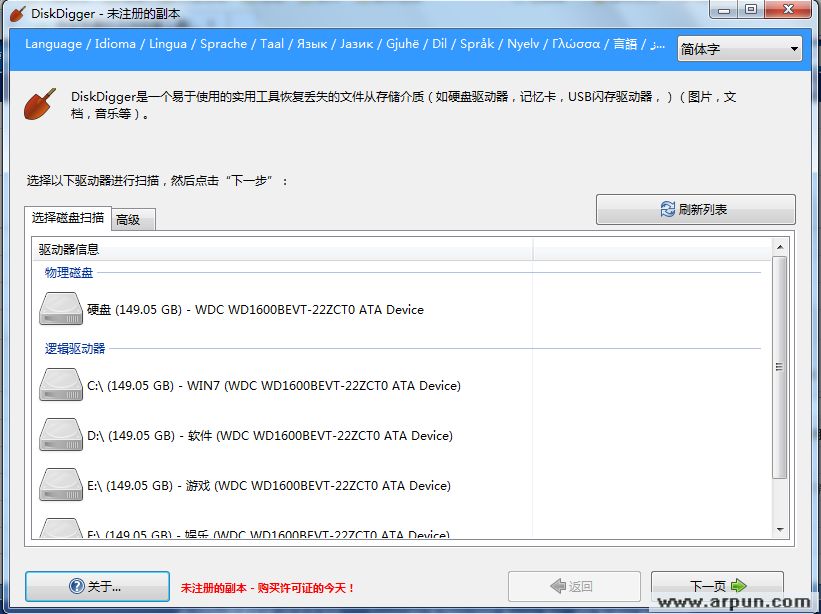Screen dimensions: 821x614
Task: Minimize the DiskDigger window
Action: click(x=725, y=9)
